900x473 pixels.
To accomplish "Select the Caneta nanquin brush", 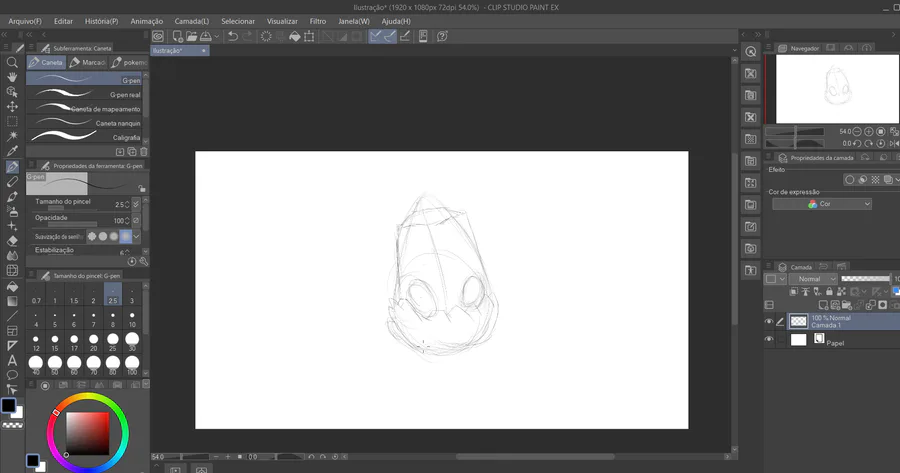I will click(84, 123).
